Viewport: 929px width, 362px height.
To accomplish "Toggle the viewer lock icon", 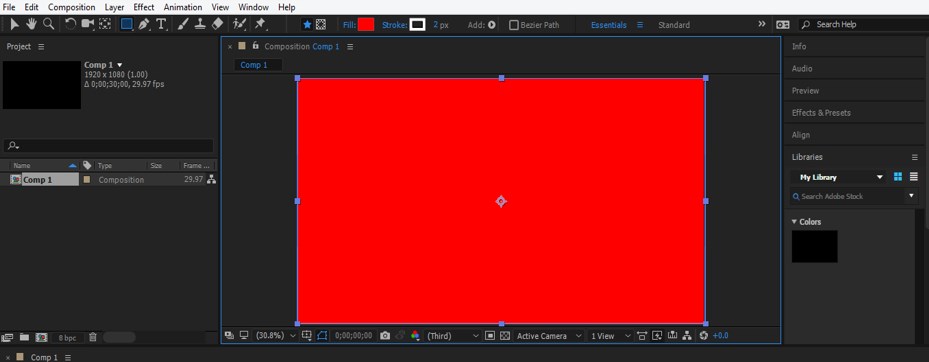I will 255,46.
